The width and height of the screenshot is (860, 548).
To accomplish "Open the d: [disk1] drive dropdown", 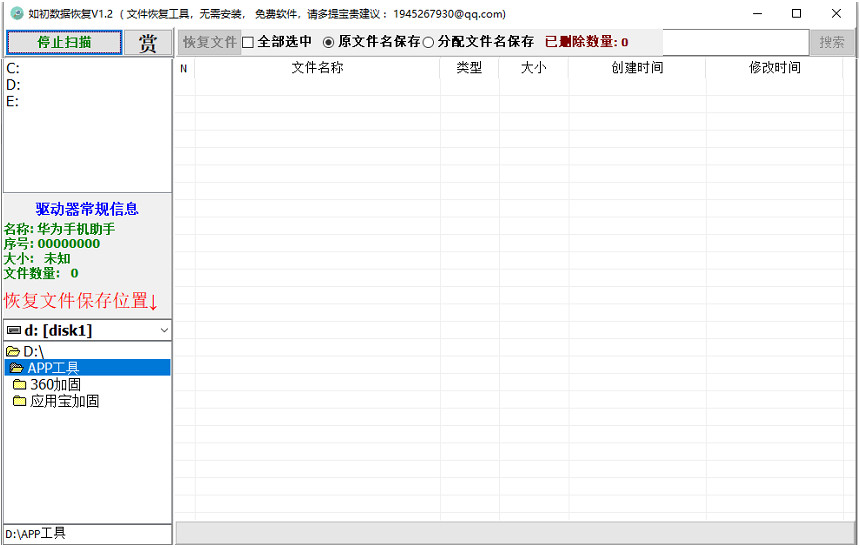I will click(164, 330).
